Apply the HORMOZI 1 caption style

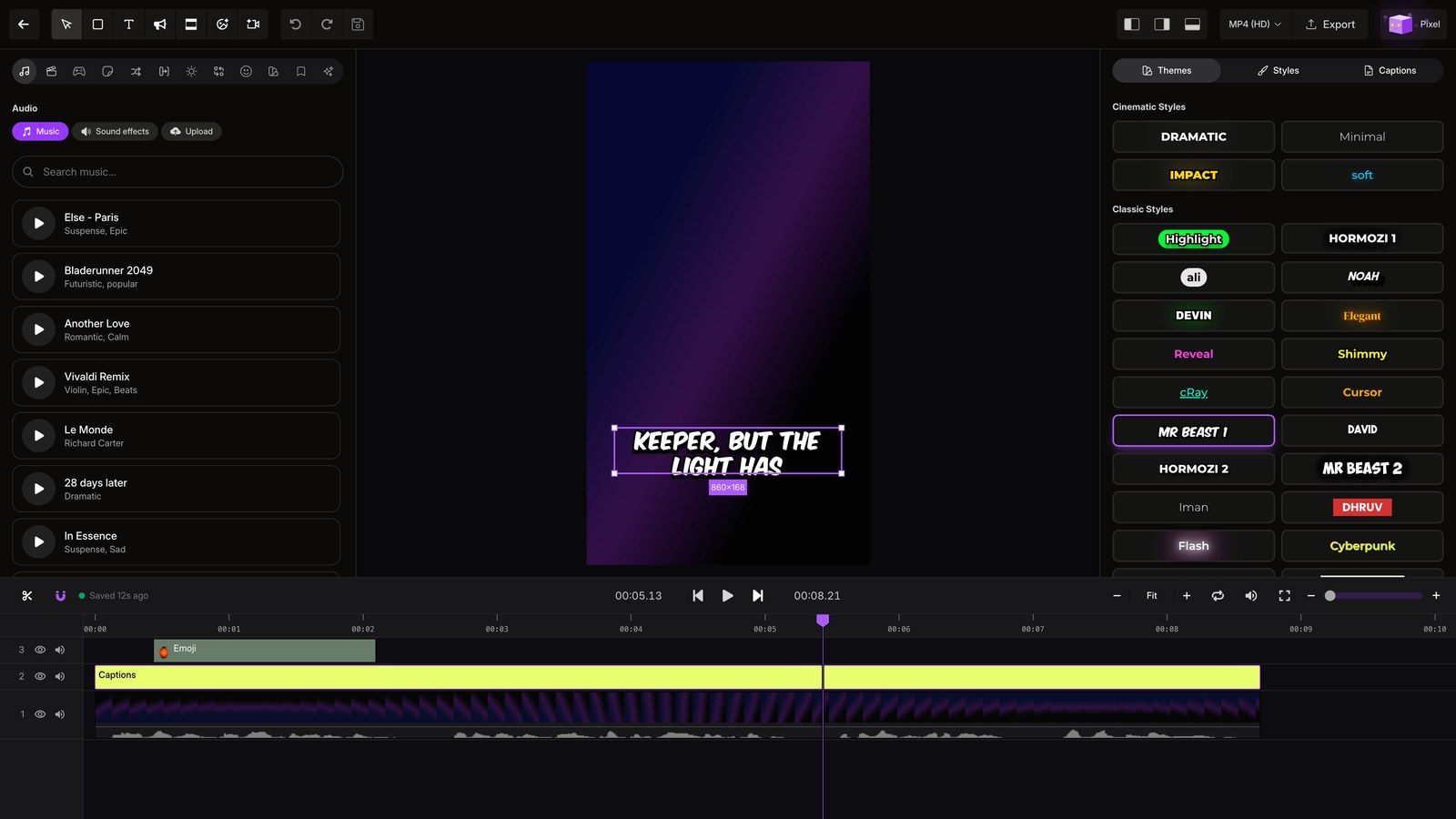coord(1362,238)
